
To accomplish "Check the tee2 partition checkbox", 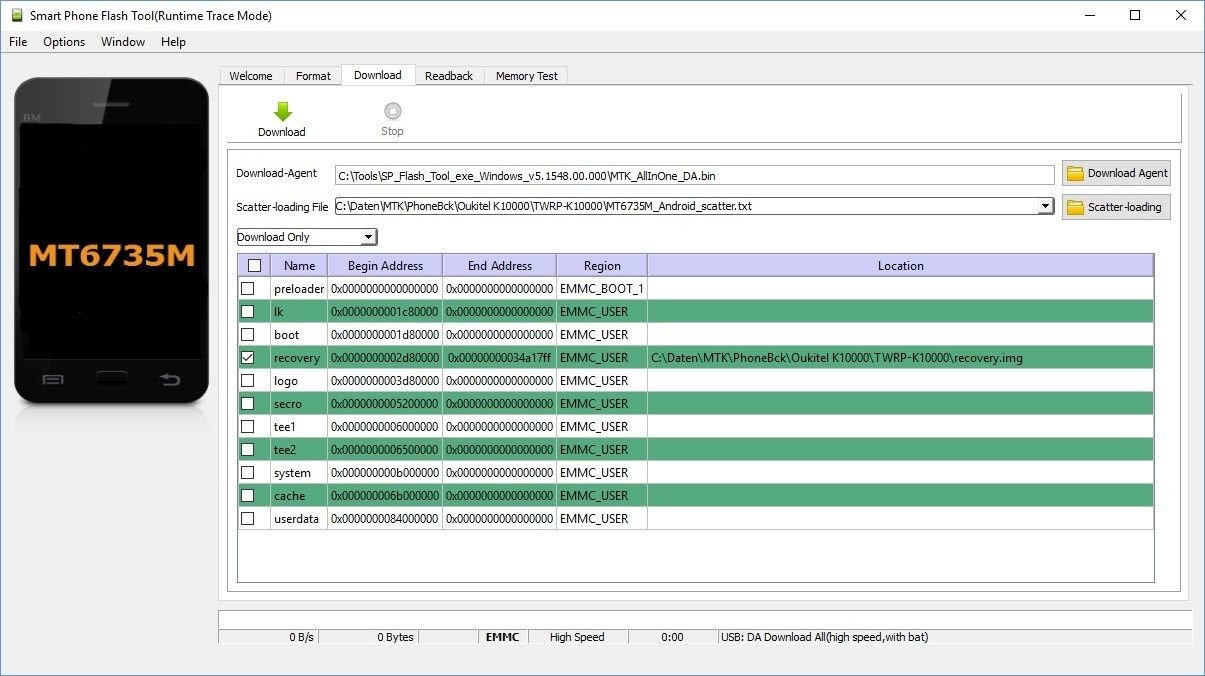I will click(x=248, y=449).
